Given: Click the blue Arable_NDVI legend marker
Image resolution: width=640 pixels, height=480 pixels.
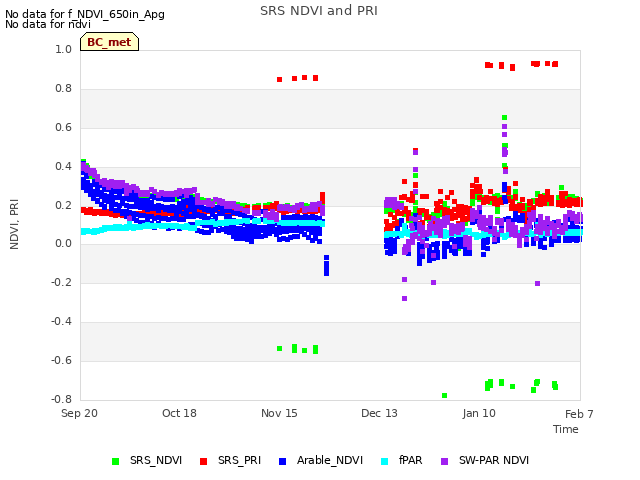Looking at the screenshot, I should [x=282, y=461].
